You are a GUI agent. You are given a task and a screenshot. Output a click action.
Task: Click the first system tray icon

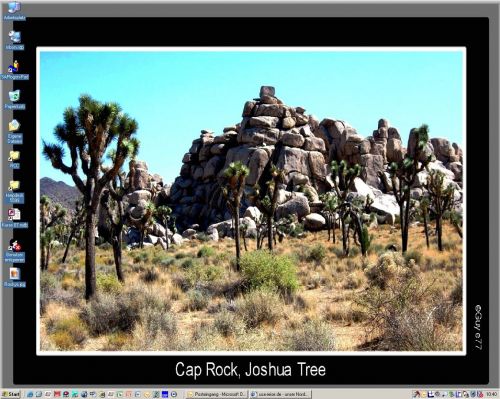pos(417,394)
